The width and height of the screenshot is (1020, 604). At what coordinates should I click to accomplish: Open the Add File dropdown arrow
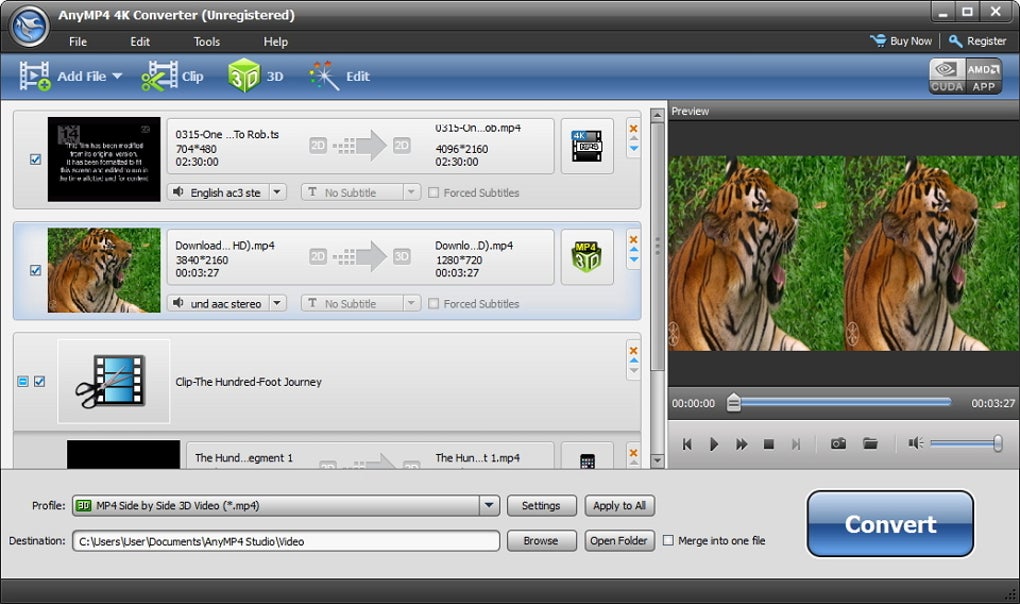point(117,76)
